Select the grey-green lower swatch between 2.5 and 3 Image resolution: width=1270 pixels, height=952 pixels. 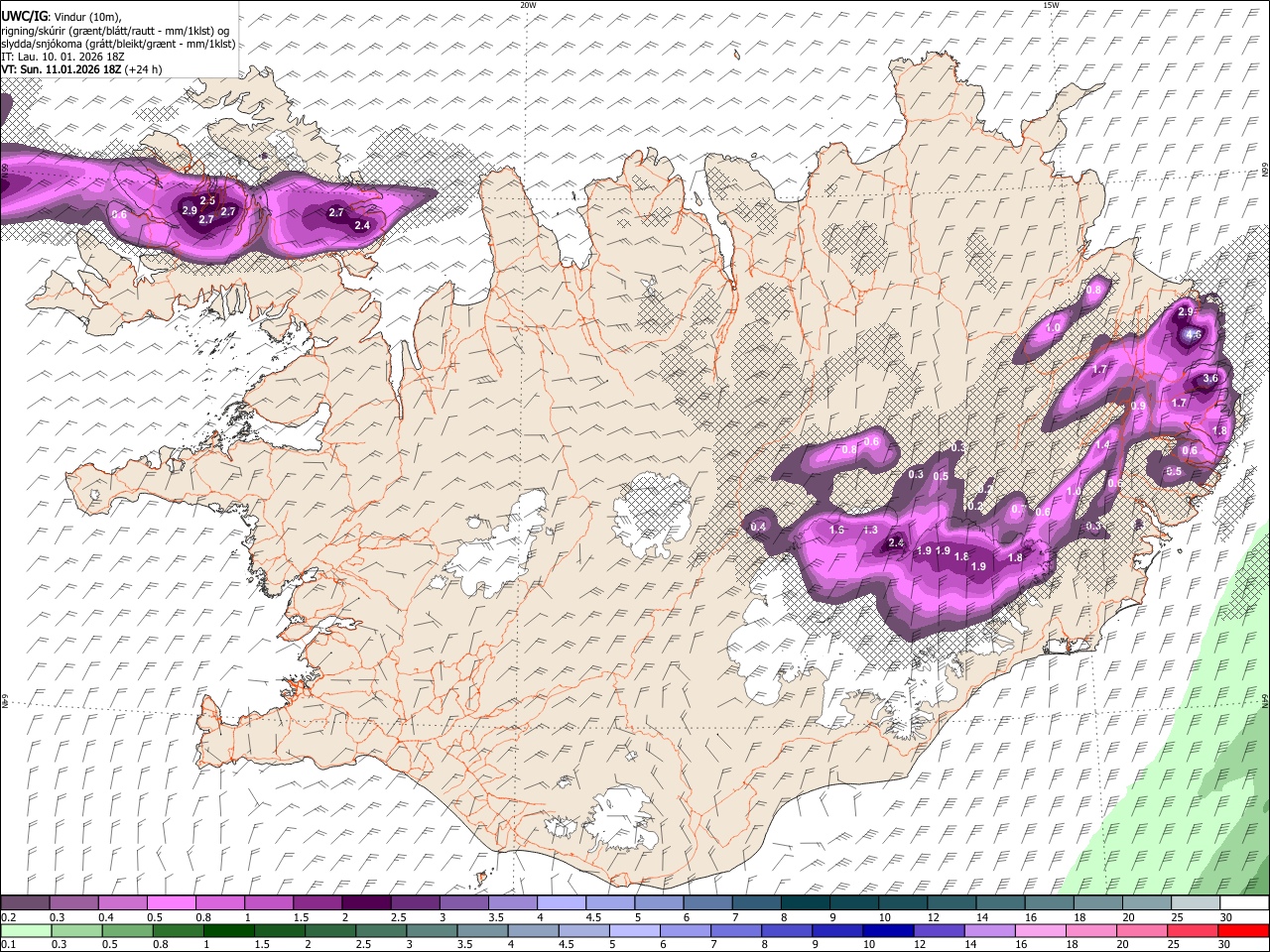point(382,930)
